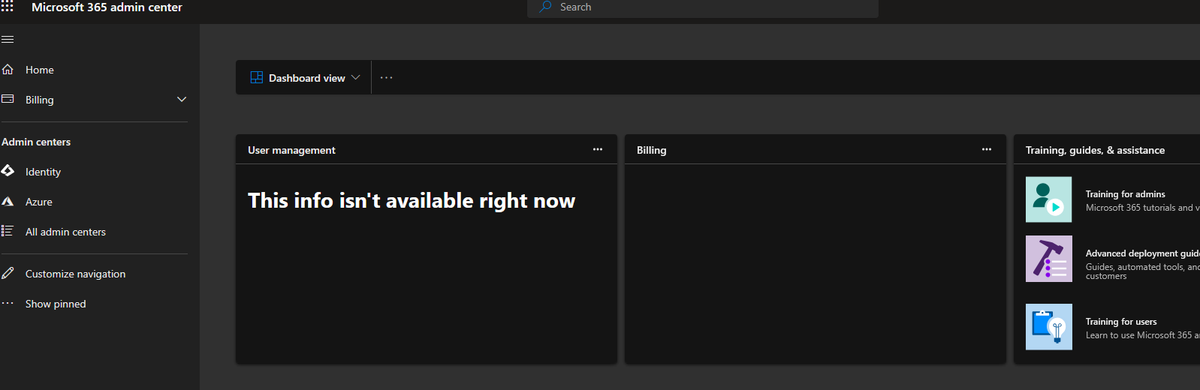The width and height of the screenshot is (1200, 390).
Task: Click the Dashboard view grid icon
Action: 256,78
